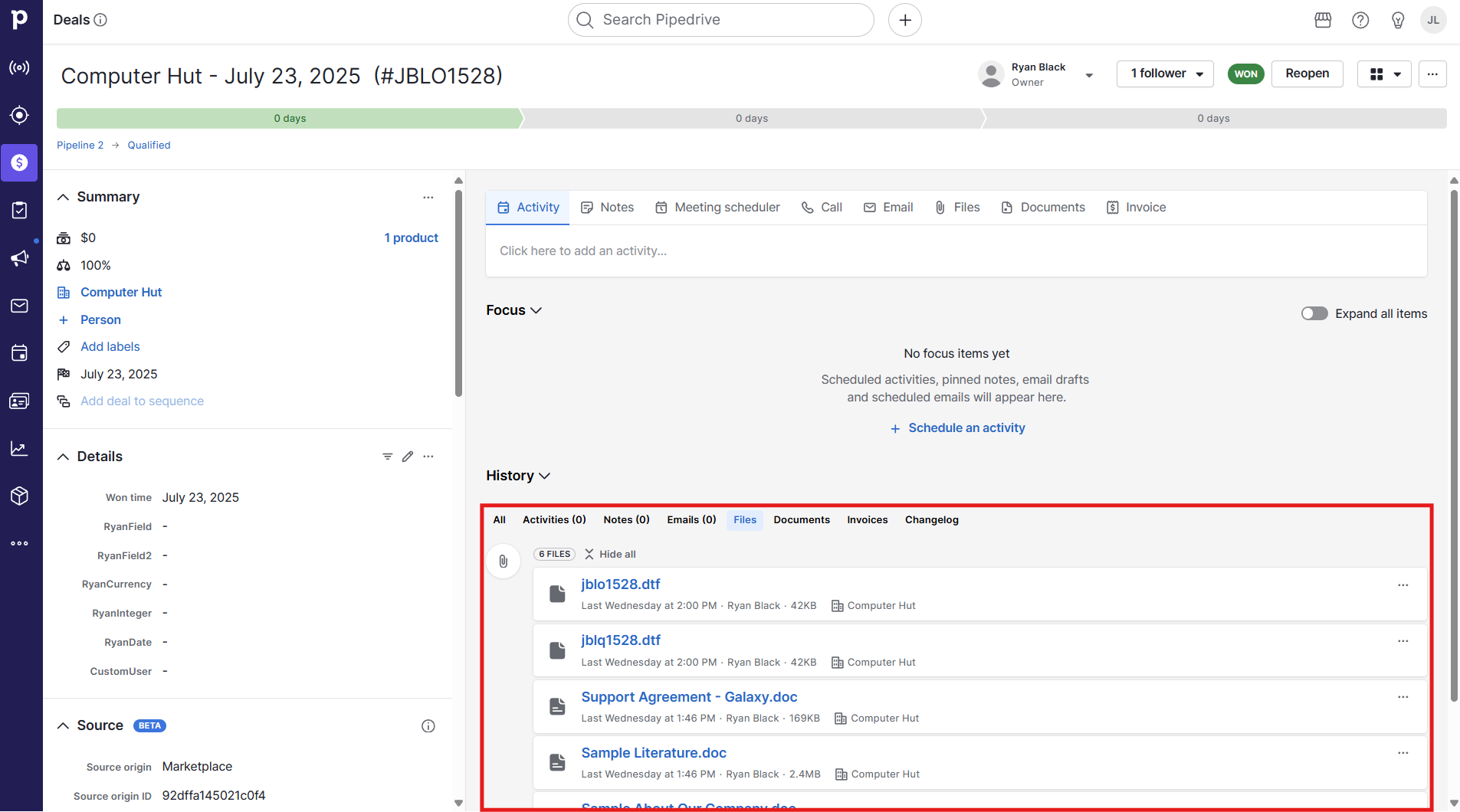Open What's new via the lightbulb icon
1460x812 pixels.
(1397, 20)
